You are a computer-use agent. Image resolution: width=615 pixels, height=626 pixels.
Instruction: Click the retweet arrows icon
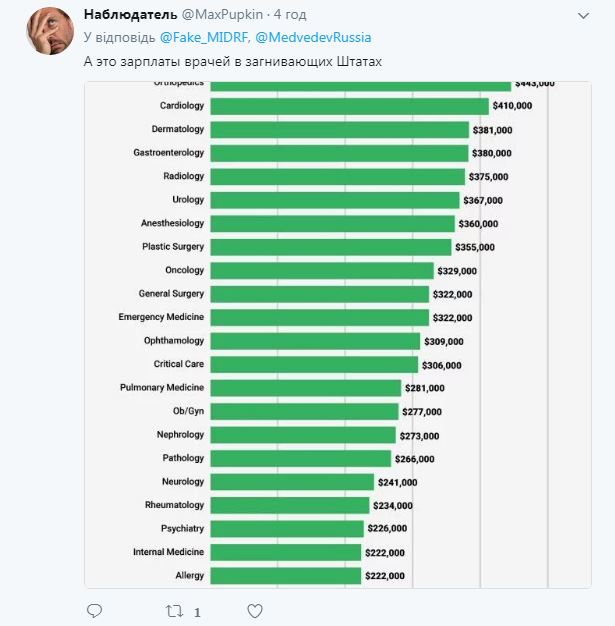click(174, 610)
